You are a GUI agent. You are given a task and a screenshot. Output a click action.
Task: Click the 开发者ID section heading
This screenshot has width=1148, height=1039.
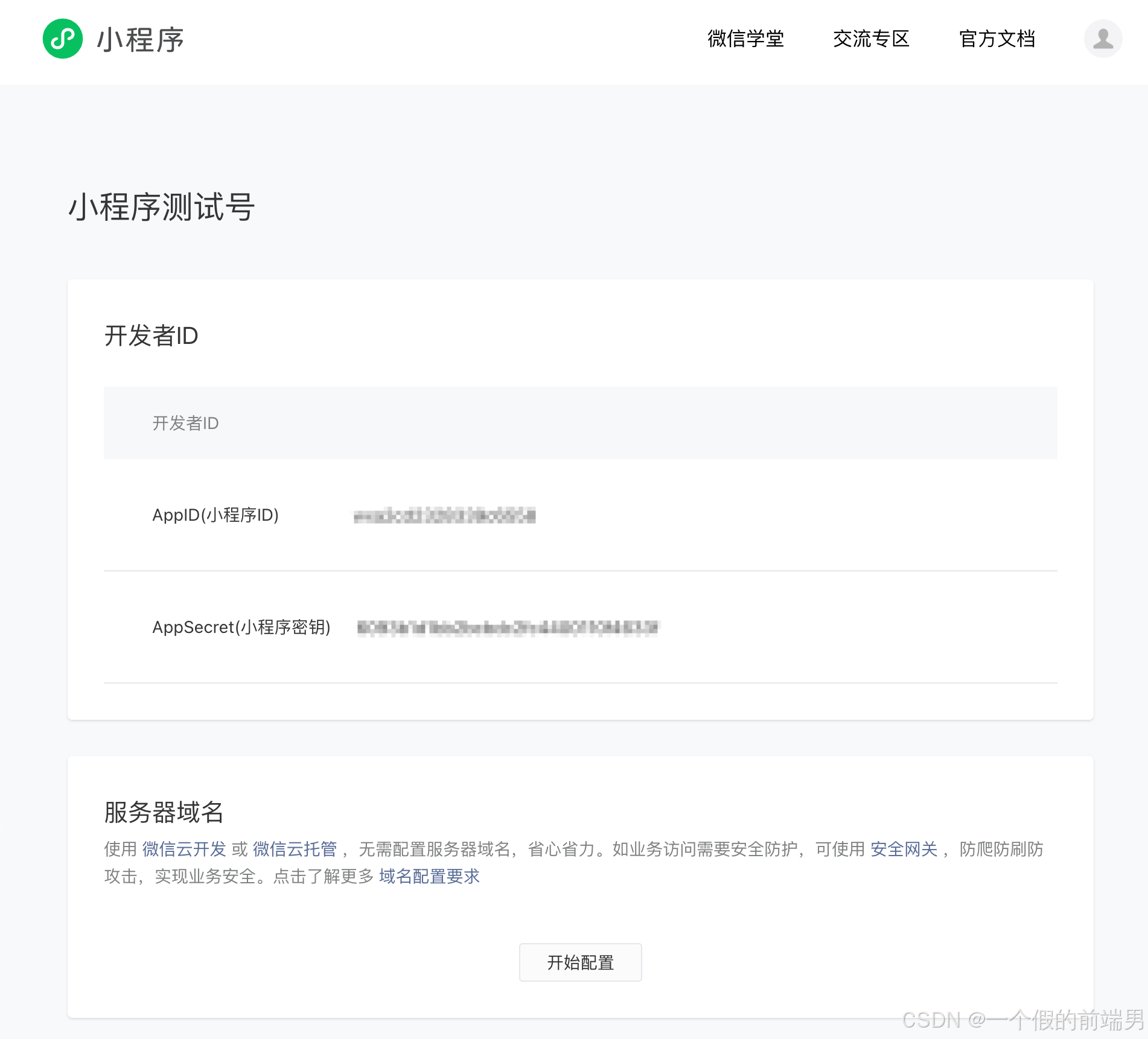[x=151, y=335]
